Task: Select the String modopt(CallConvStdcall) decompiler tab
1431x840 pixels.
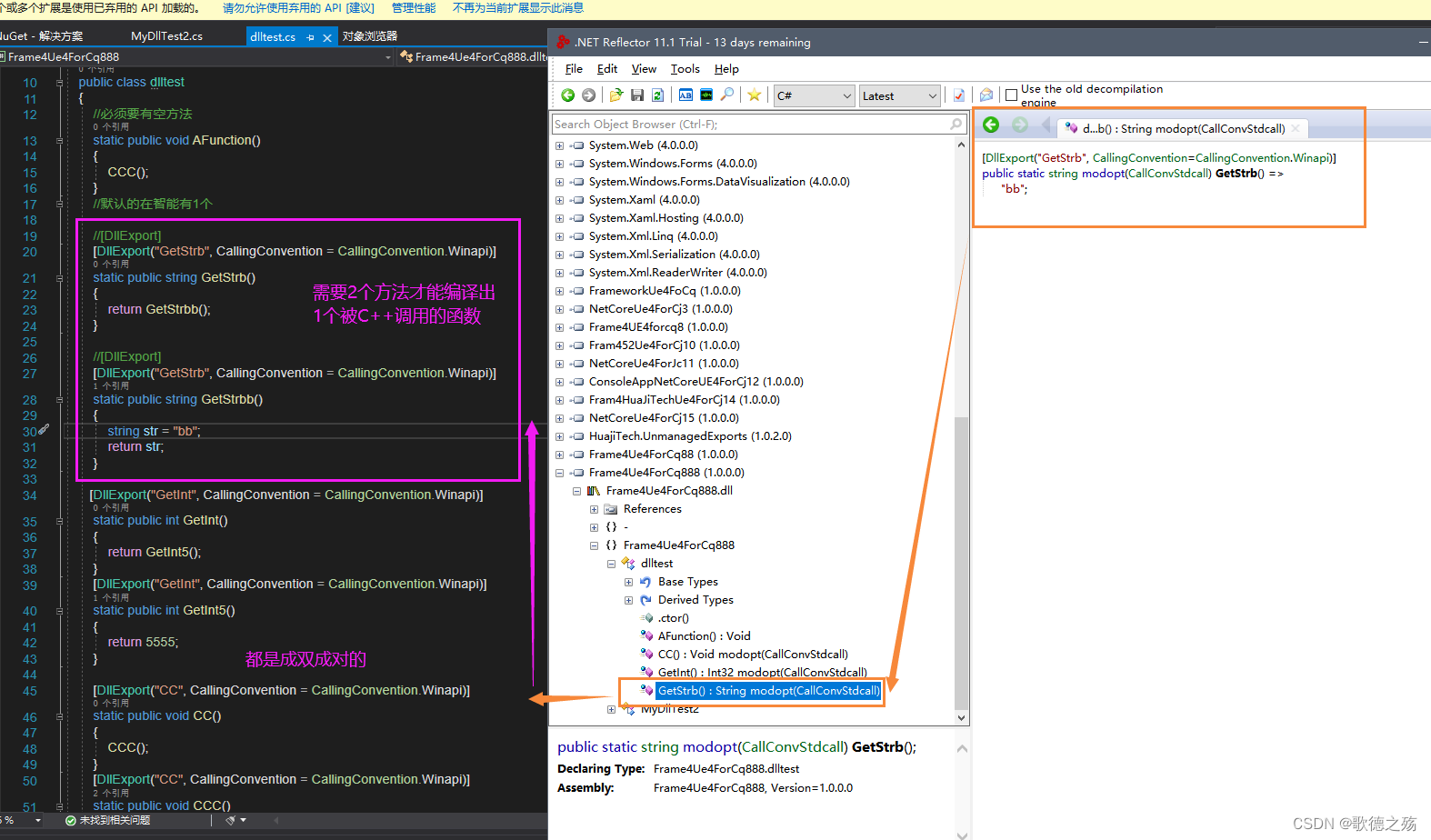Action: pos(1185,128)
